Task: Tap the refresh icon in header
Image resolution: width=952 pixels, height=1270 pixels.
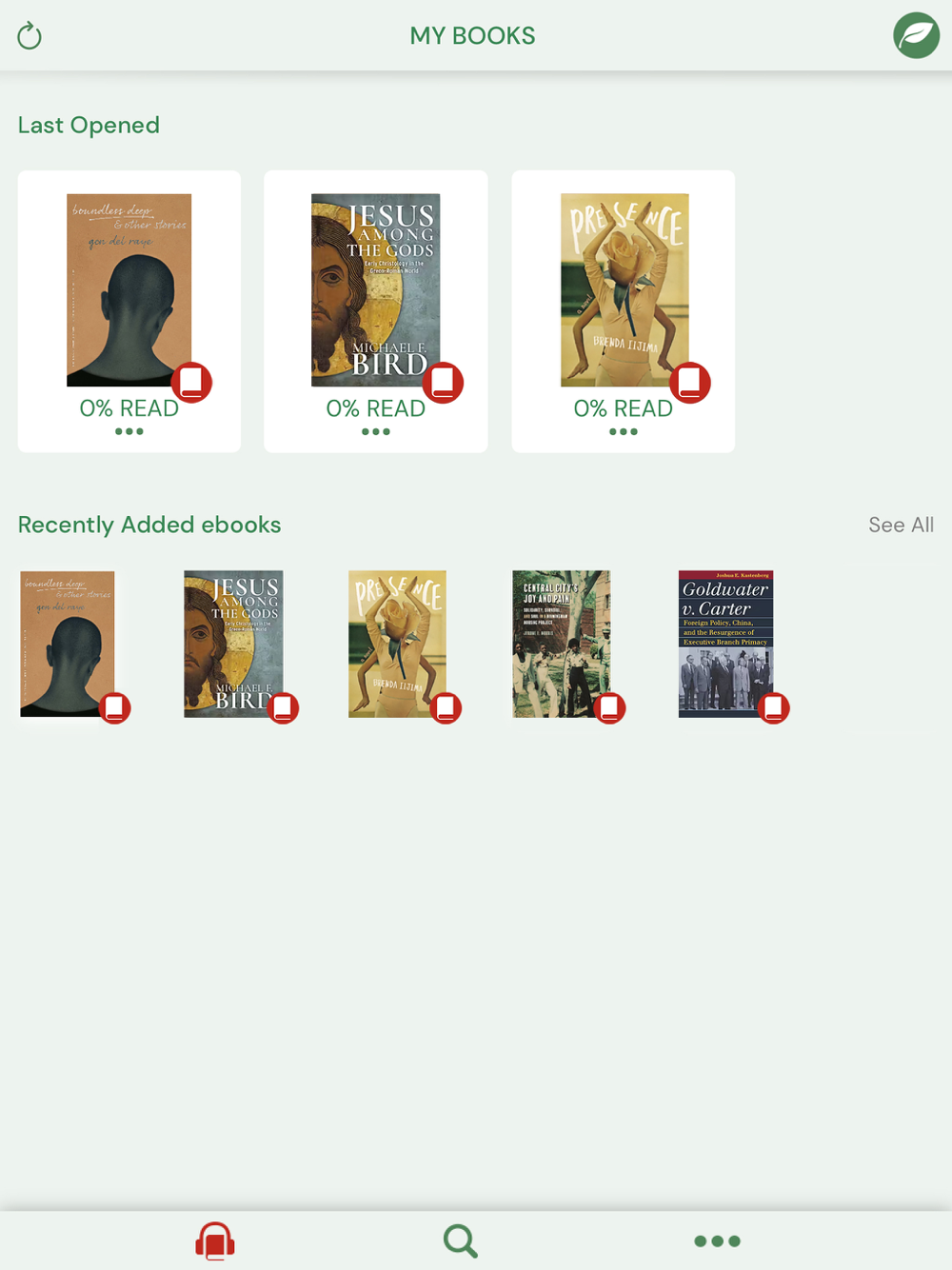Action: coord(30,36)
